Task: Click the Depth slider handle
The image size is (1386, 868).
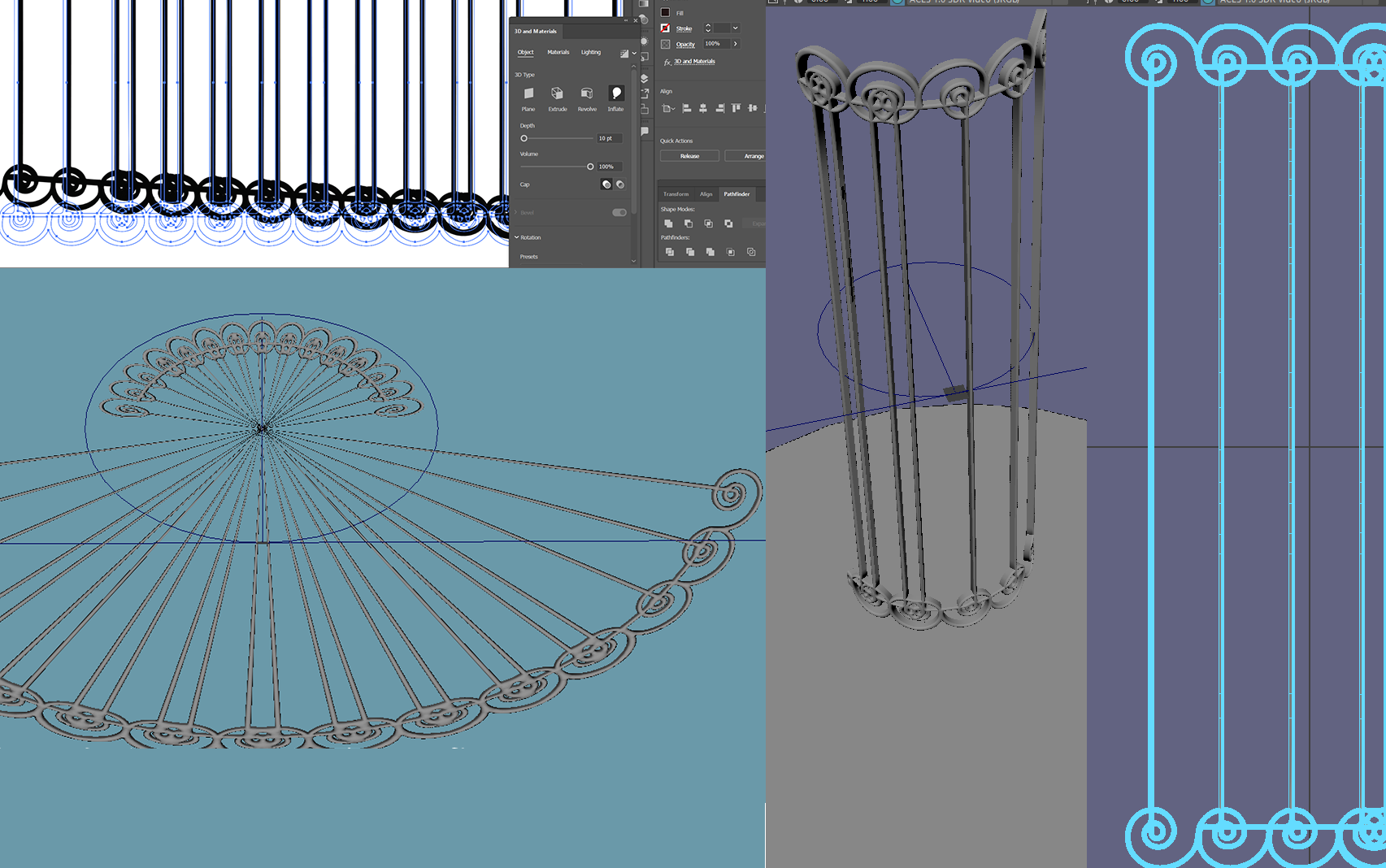Action: coord(524,138)
